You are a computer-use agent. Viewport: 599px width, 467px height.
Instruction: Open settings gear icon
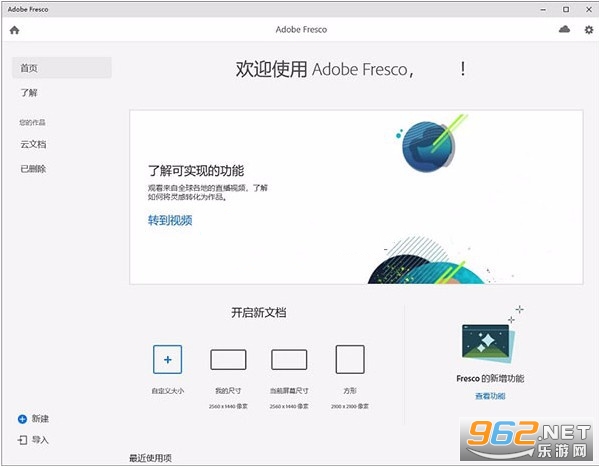click(589, 29)
